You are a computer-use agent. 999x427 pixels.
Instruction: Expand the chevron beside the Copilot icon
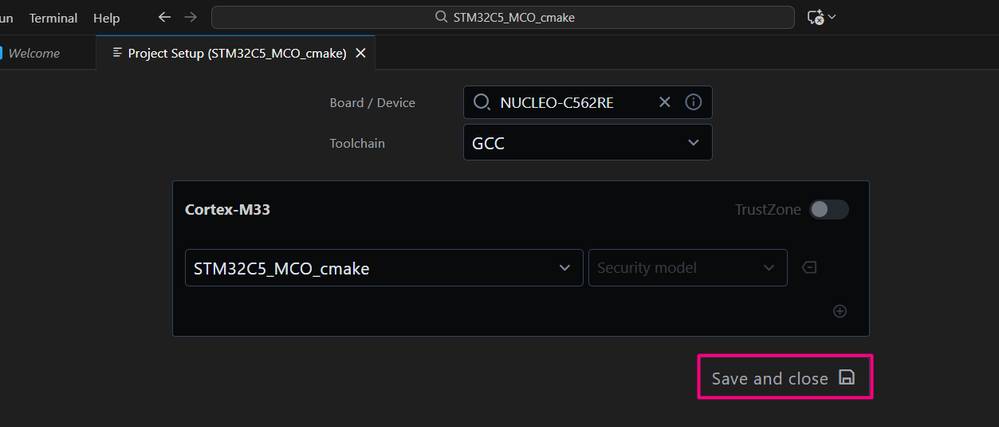click(x=832, y=17)
